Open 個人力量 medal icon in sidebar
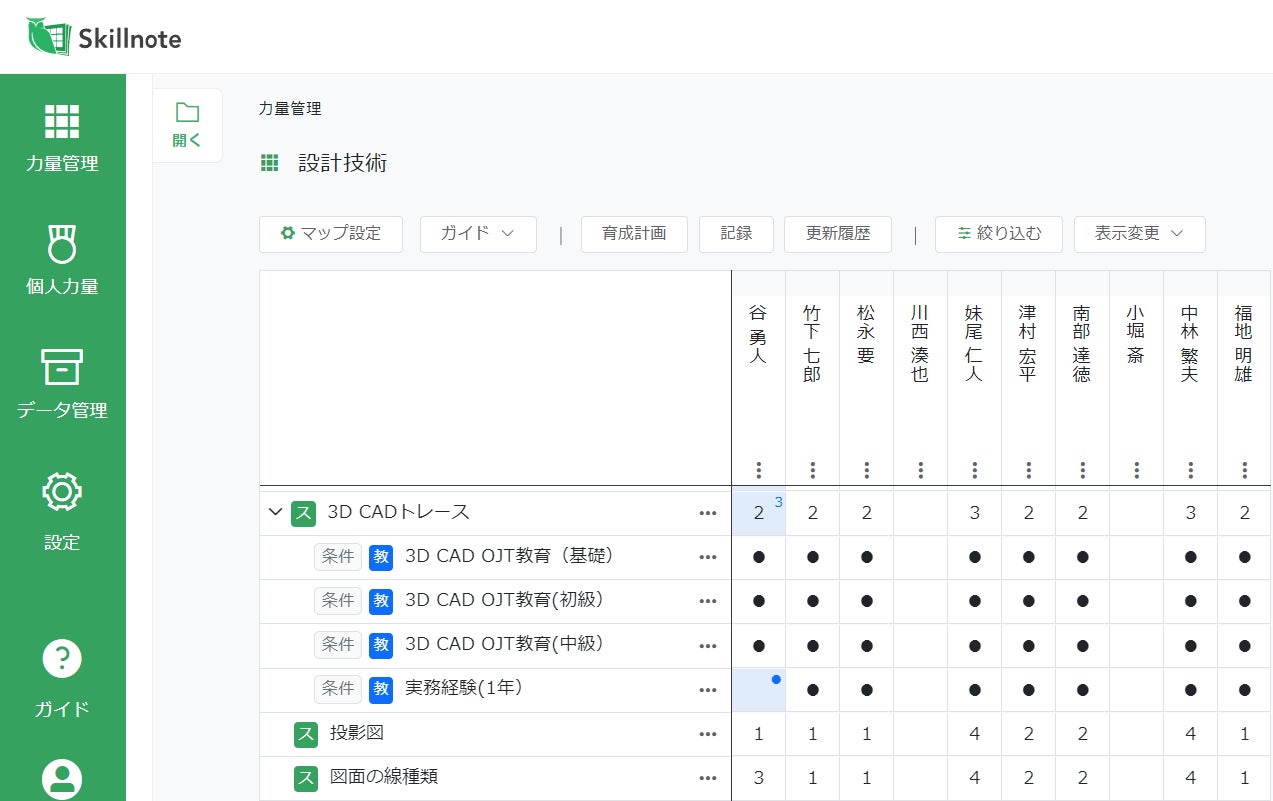This screenshot has height=801, width=1273. (x=62, y=245)
